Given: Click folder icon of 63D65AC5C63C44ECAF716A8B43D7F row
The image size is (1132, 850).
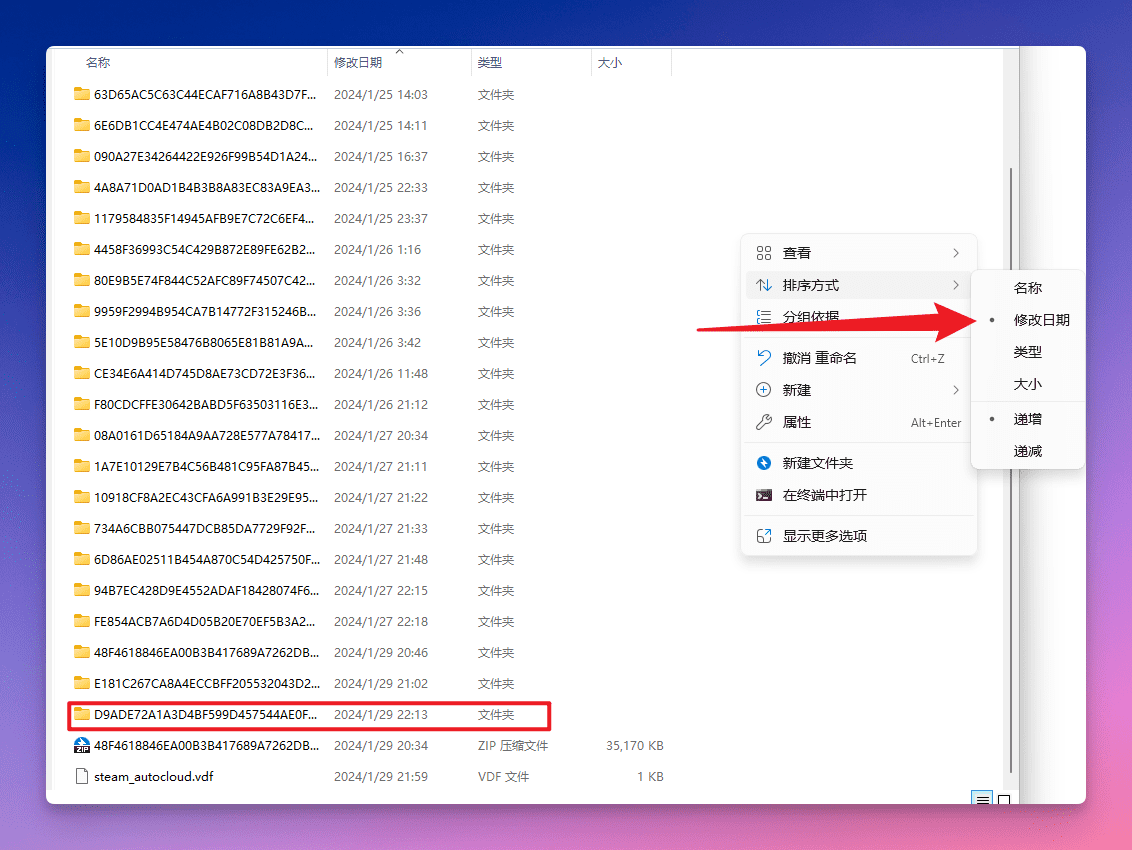Looking at the screenshot, I should [x=82, y=94].
